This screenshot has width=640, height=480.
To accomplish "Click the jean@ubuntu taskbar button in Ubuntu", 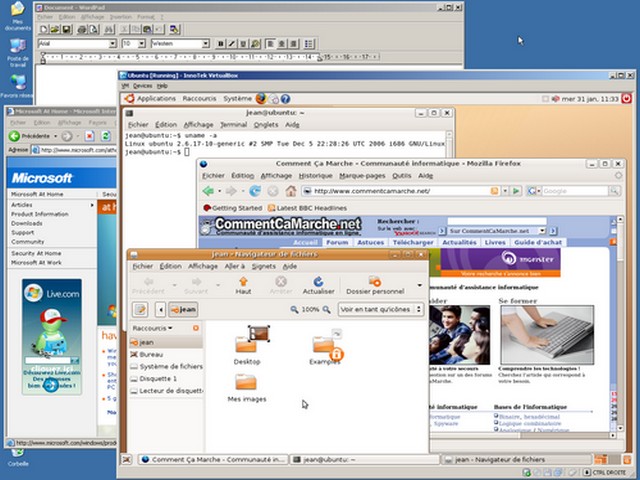I will point(365,460).
